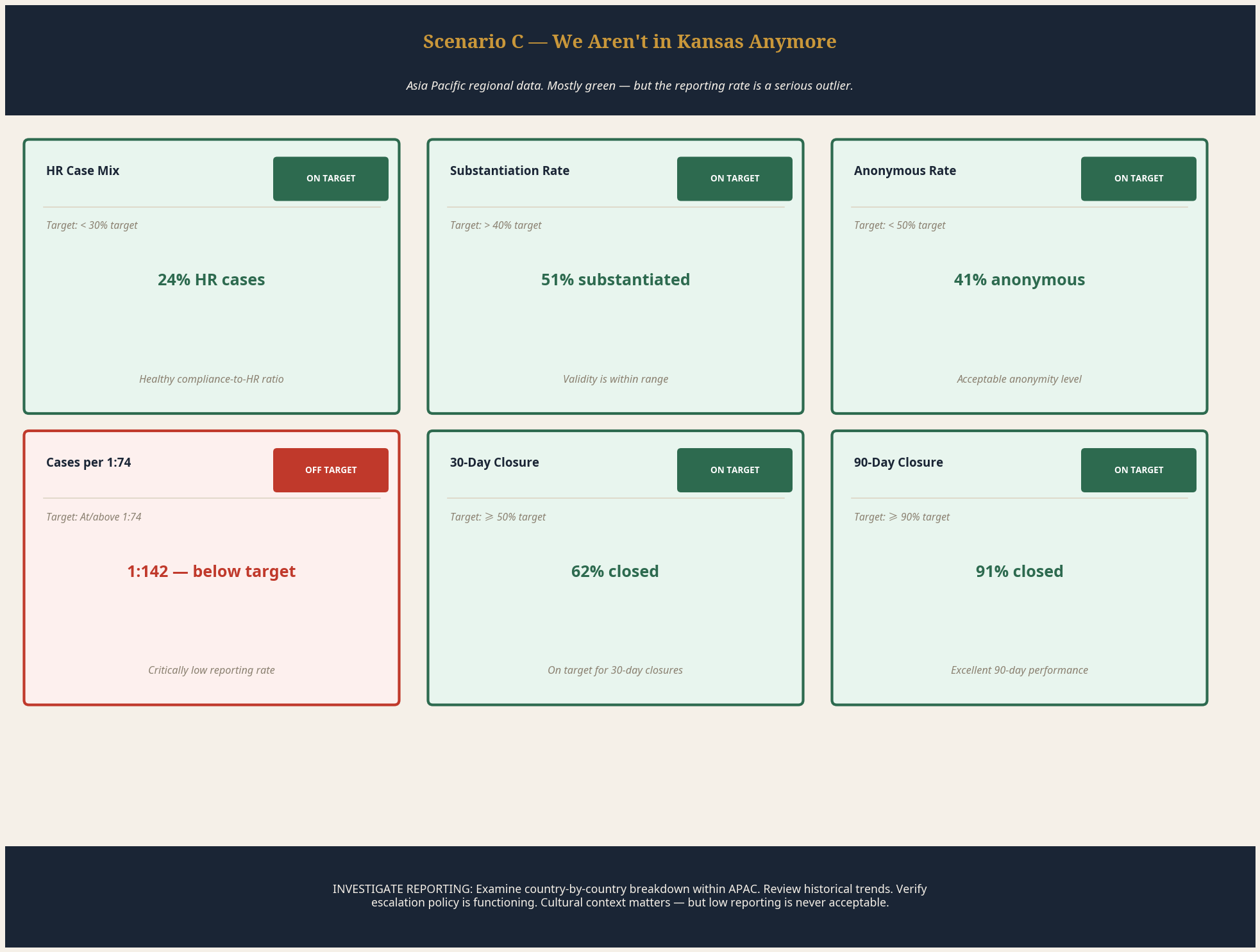Click Target: < 30% target text
The width and height of the screenshot is (1260, 952).
92,225
